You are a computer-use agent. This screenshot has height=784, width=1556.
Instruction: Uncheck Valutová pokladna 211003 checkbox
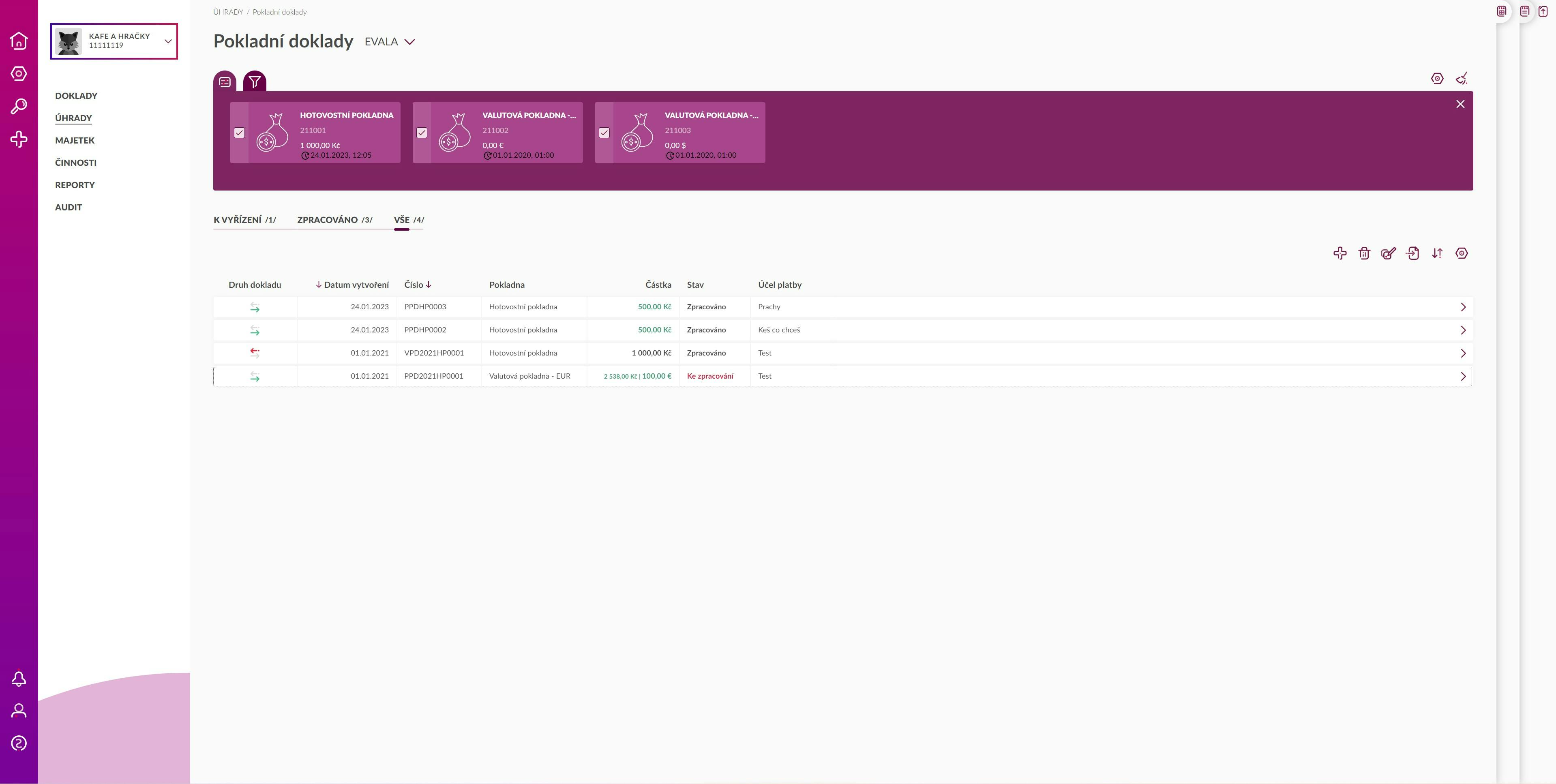click(x=604, y=132)
